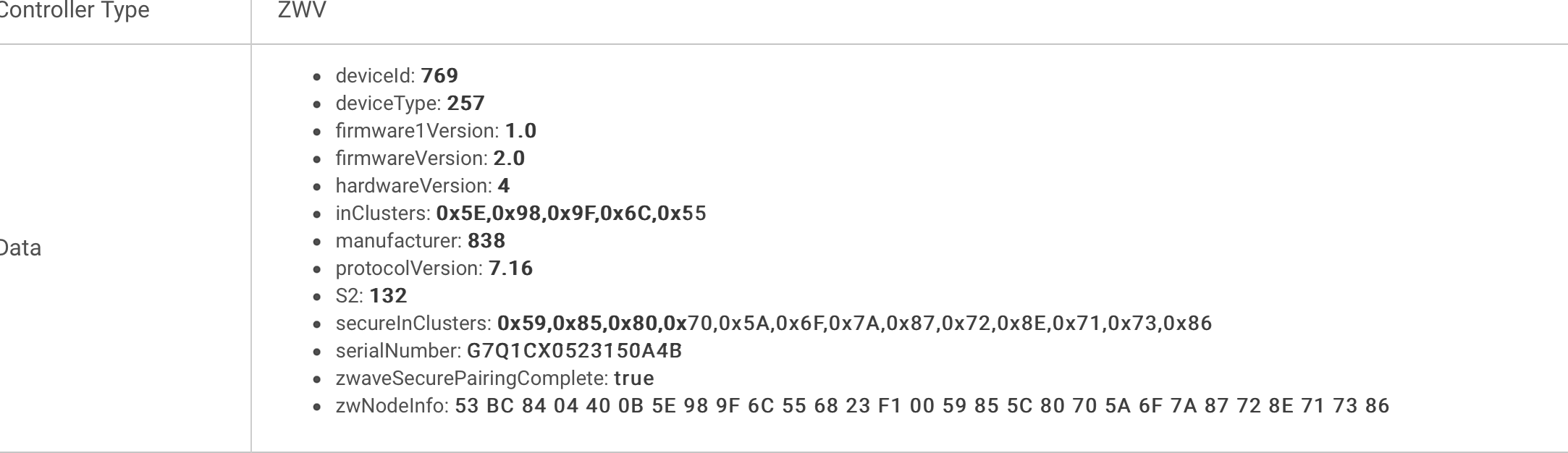Select the protocolVersion value 7.16
The width and height of the screenshot is (1568, 453).
tap(510, 268)
